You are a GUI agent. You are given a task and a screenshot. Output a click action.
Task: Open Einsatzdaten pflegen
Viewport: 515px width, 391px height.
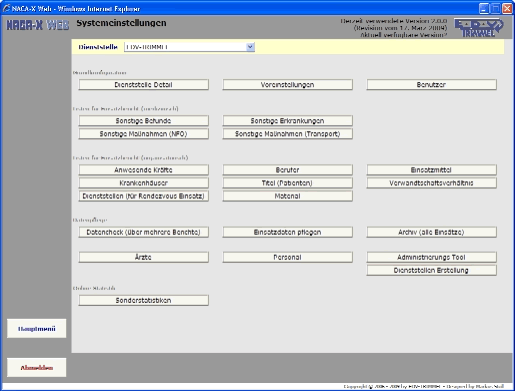point(288,232)
